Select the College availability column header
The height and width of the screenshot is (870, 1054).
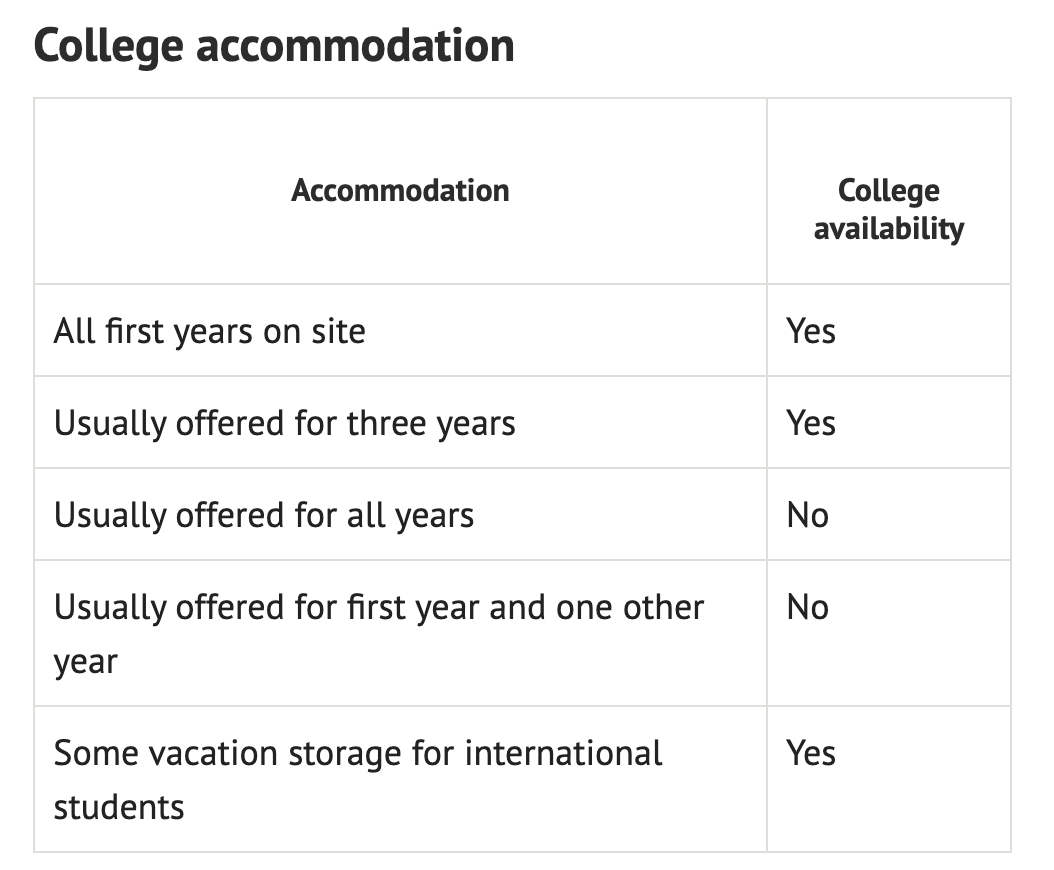889,210
